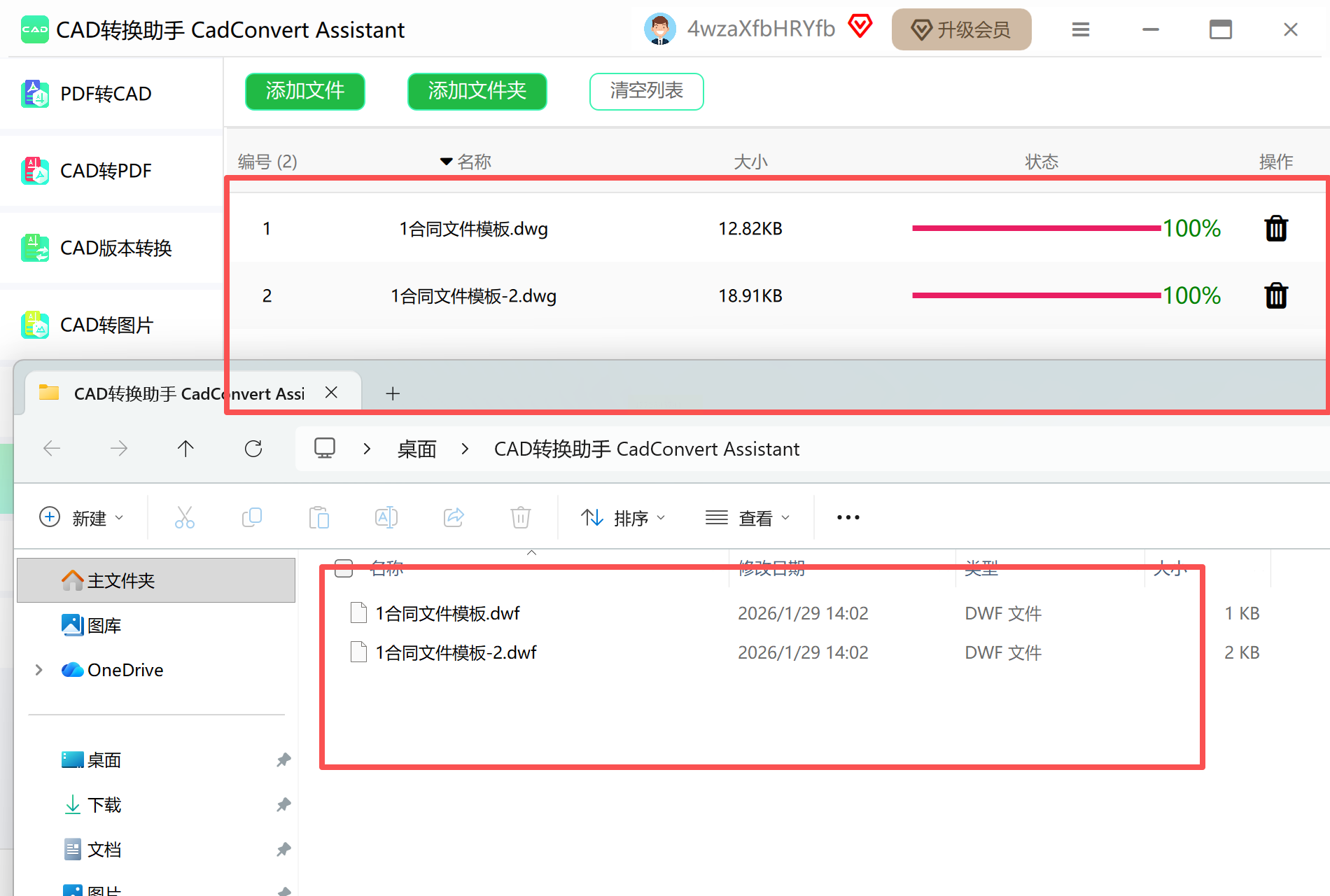The image size is (1330, 896).
Task: Select the 1合同文件模板.dwg row name
Action: (473, 229)
